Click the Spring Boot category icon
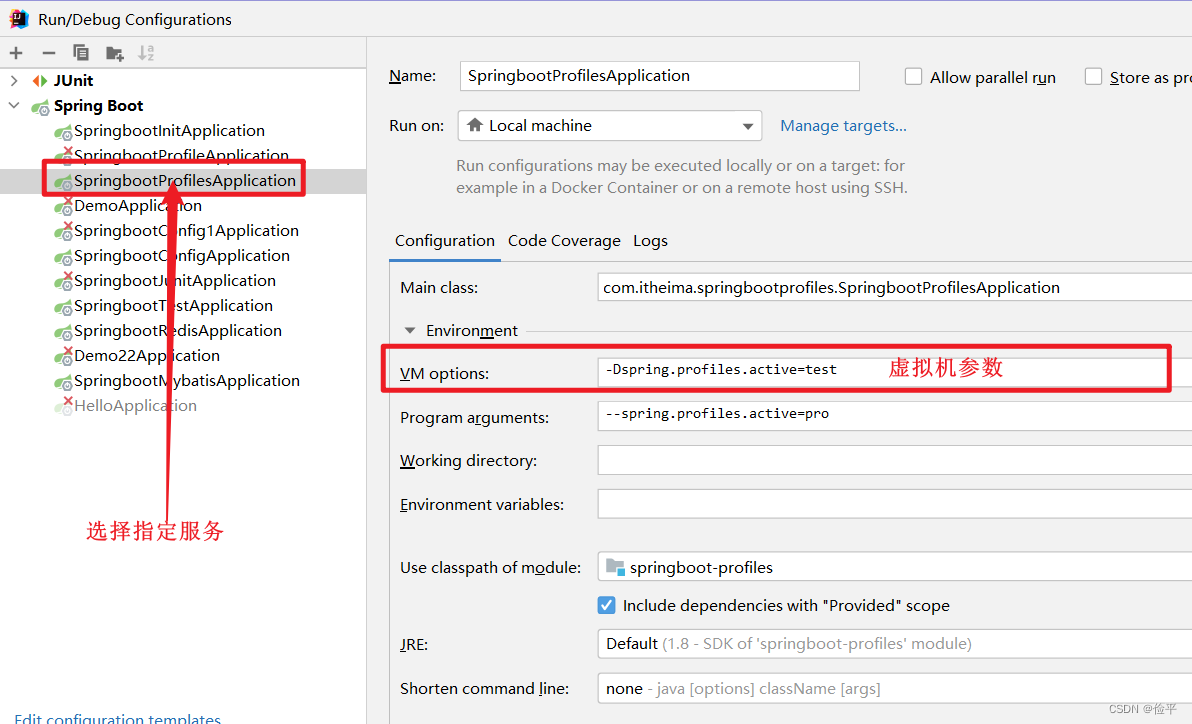Viewport: 1192px width, 724px height. click(x=40, y=106)
